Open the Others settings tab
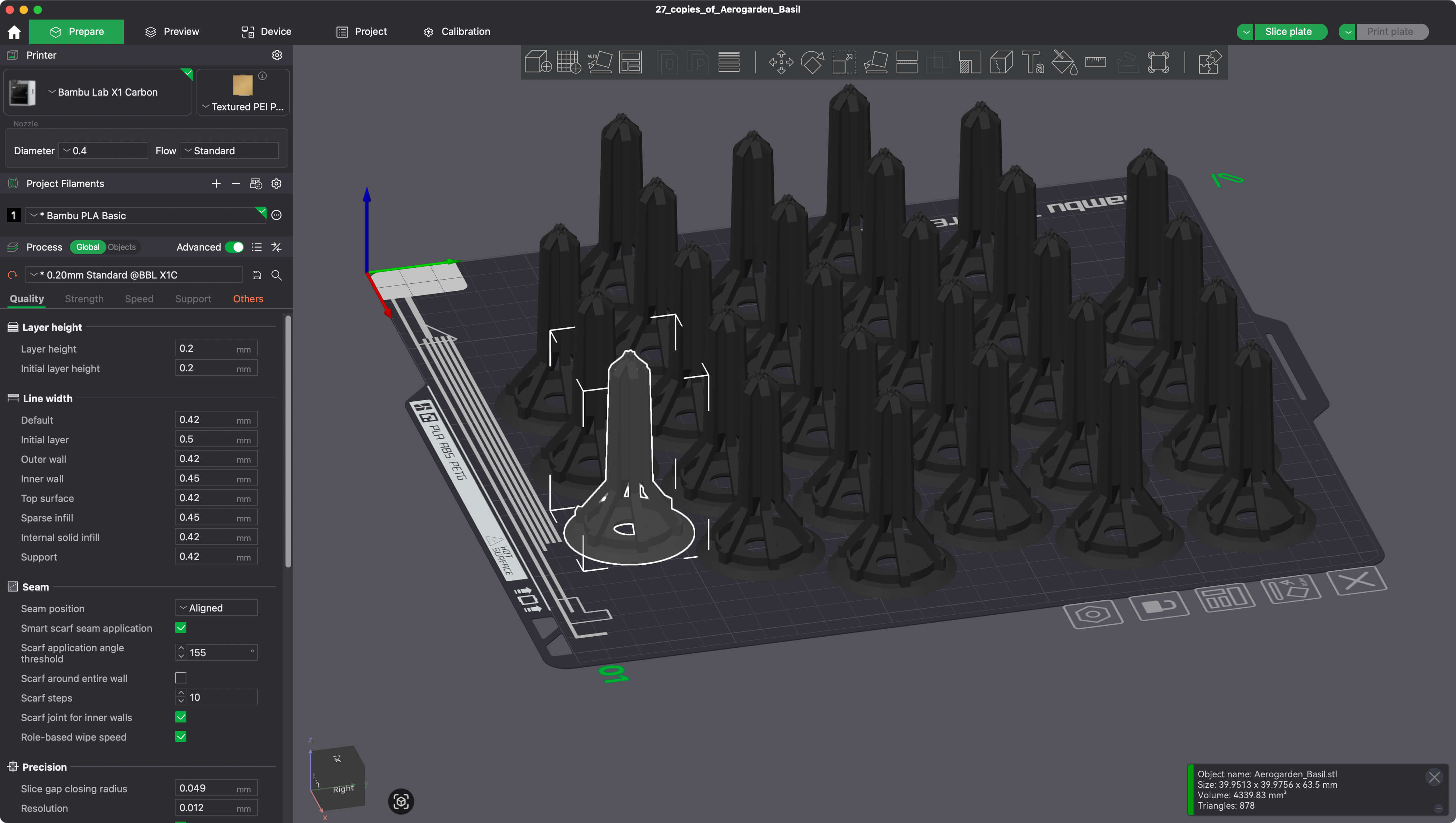The image size is (1456, 823). (x=248, y=298)
